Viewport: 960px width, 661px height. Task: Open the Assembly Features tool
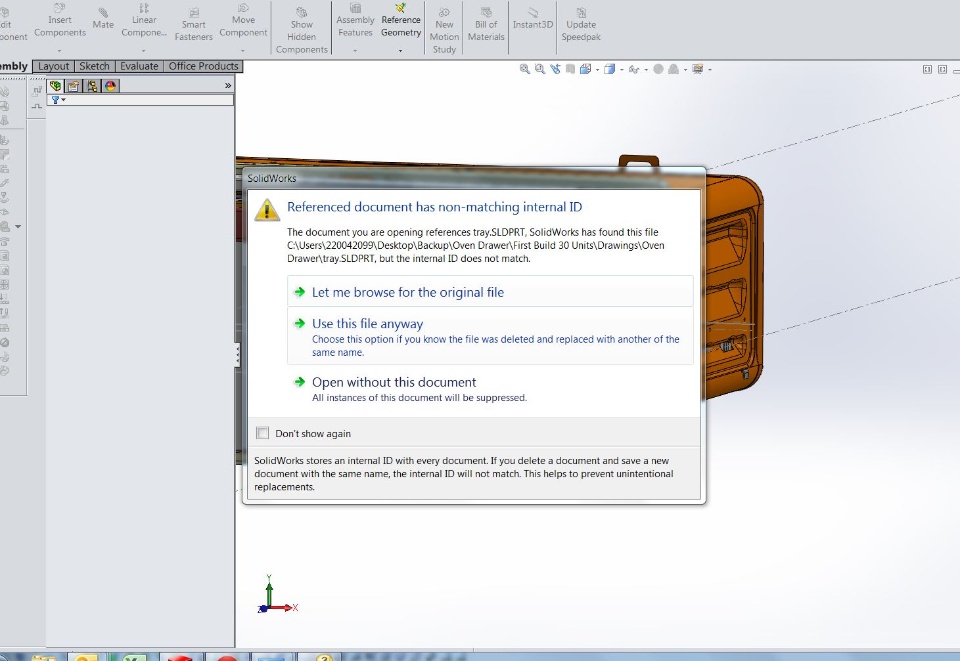pyautogui.click(x=355, y=21)
